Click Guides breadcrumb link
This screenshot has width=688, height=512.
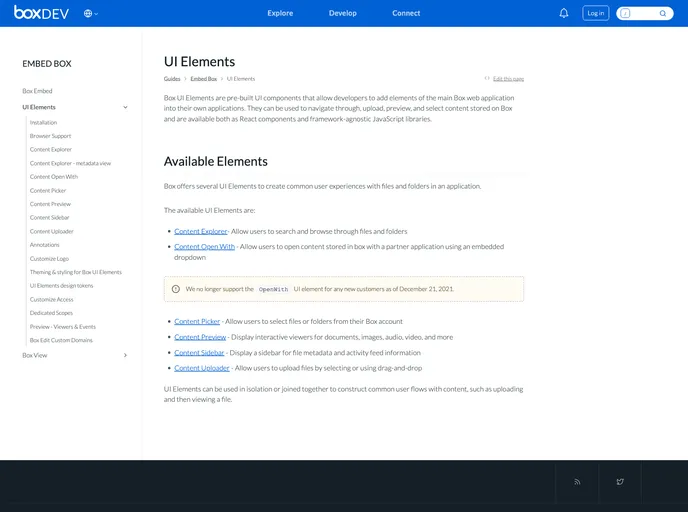pos(172,79)
